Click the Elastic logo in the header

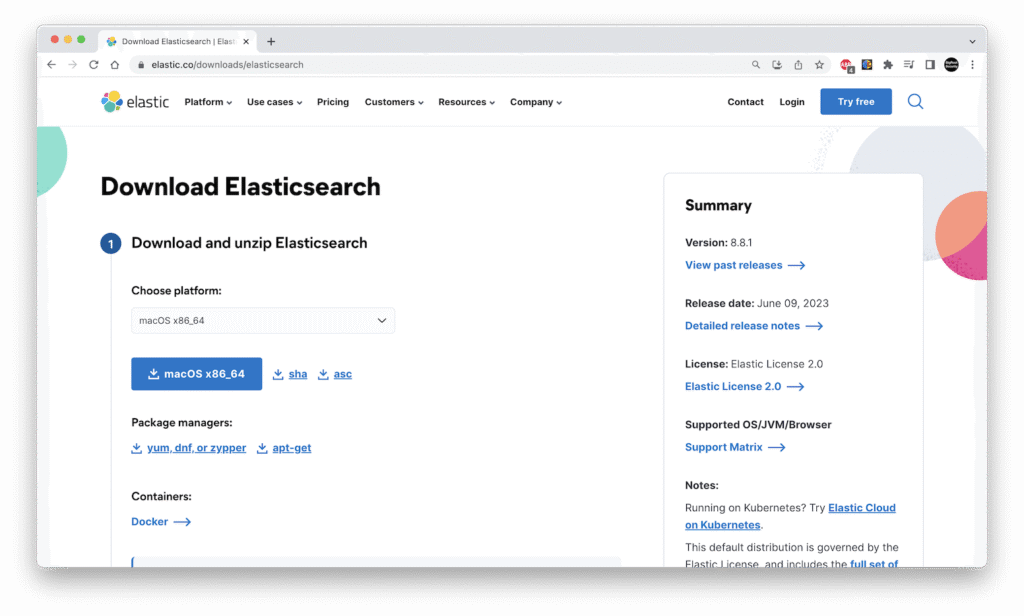click(135, 102)
